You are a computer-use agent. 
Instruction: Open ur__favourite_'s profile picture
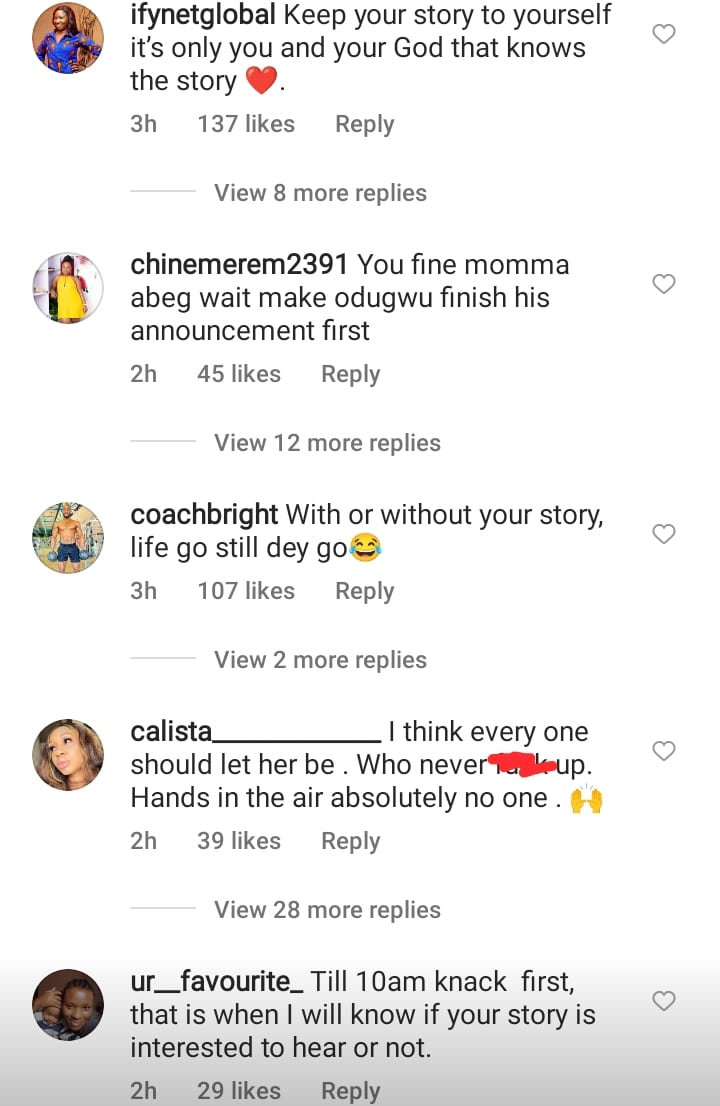[68, 1004]
